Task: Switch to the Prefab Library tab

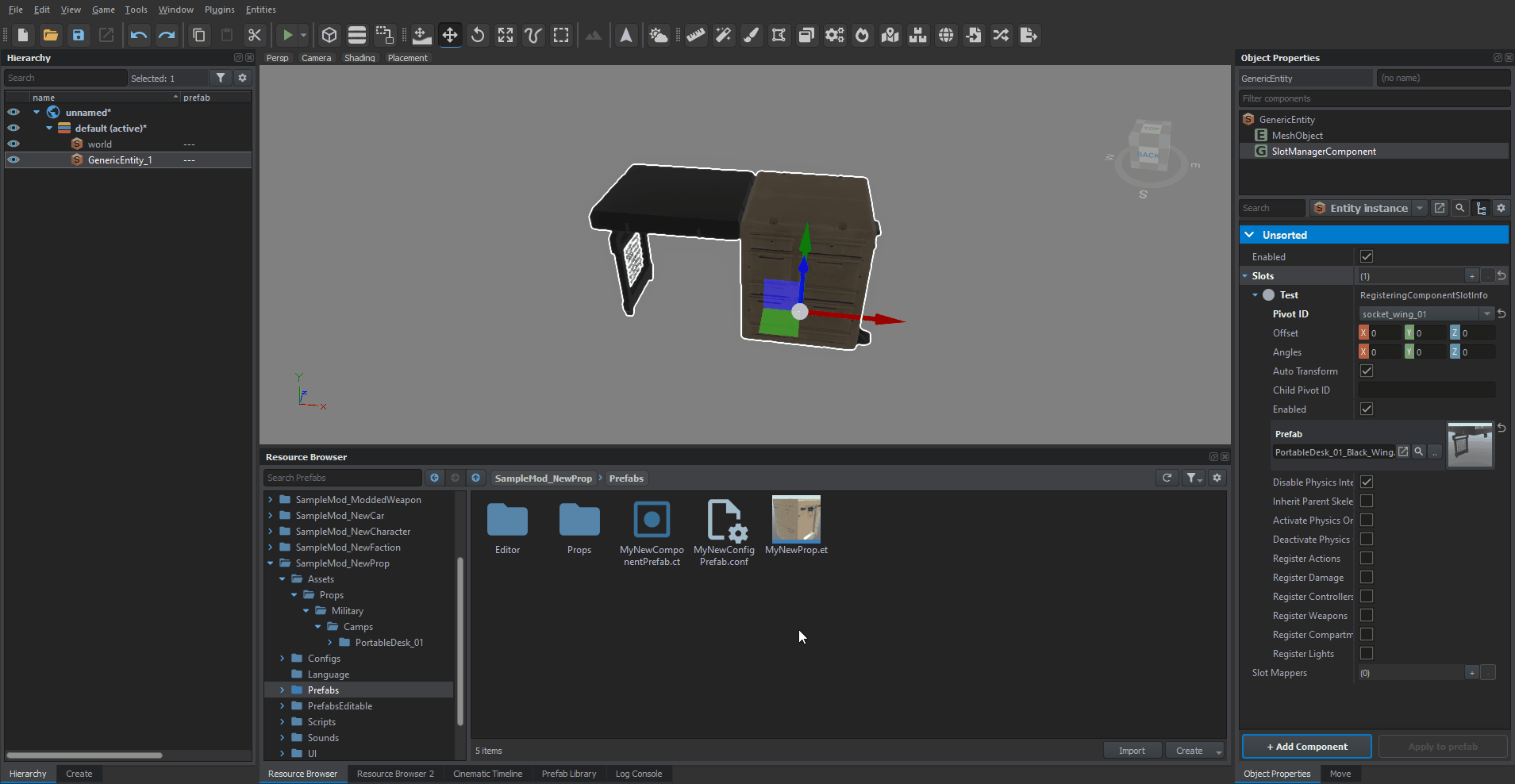Action: tap(568, 774)
